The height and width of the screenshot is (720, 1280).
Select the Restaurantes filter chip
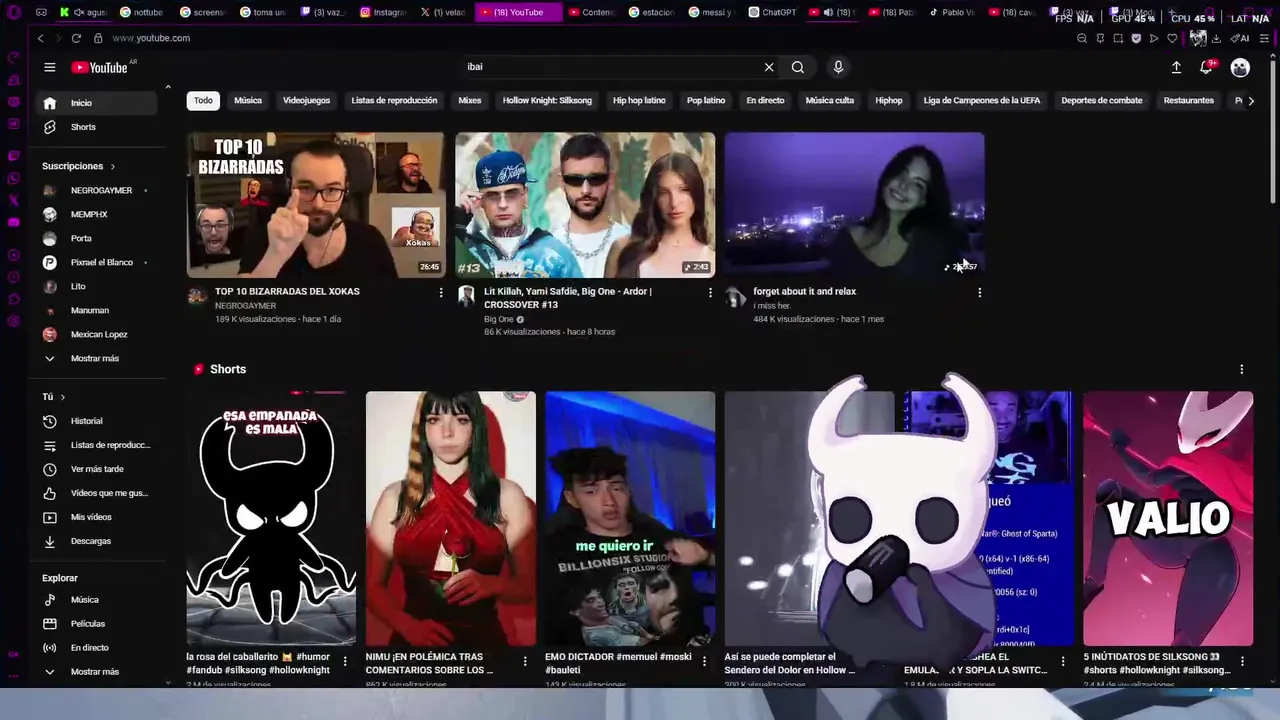(x=1188, y=100)
